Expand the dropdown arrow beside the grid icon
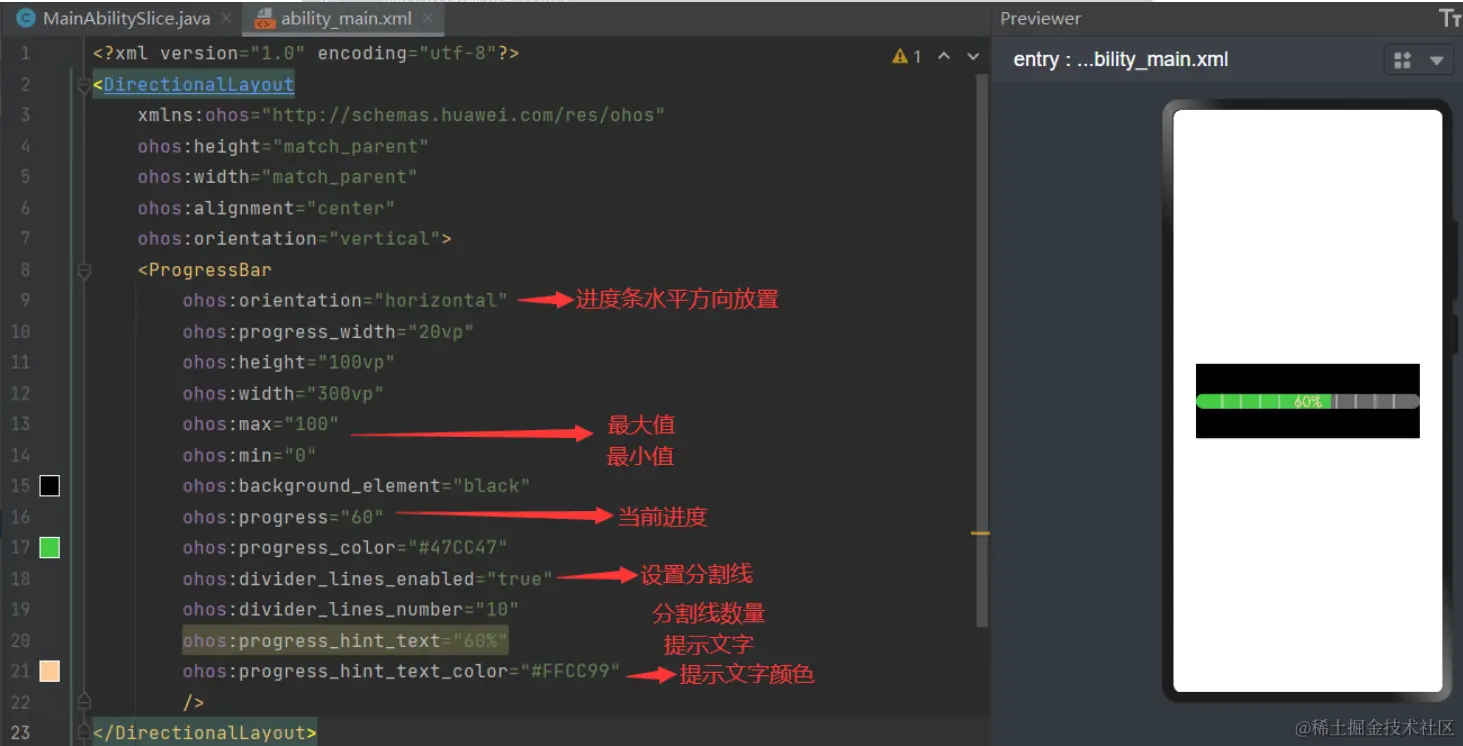This screenshot has height=746, width=1463. click(x=1437, y=60)
